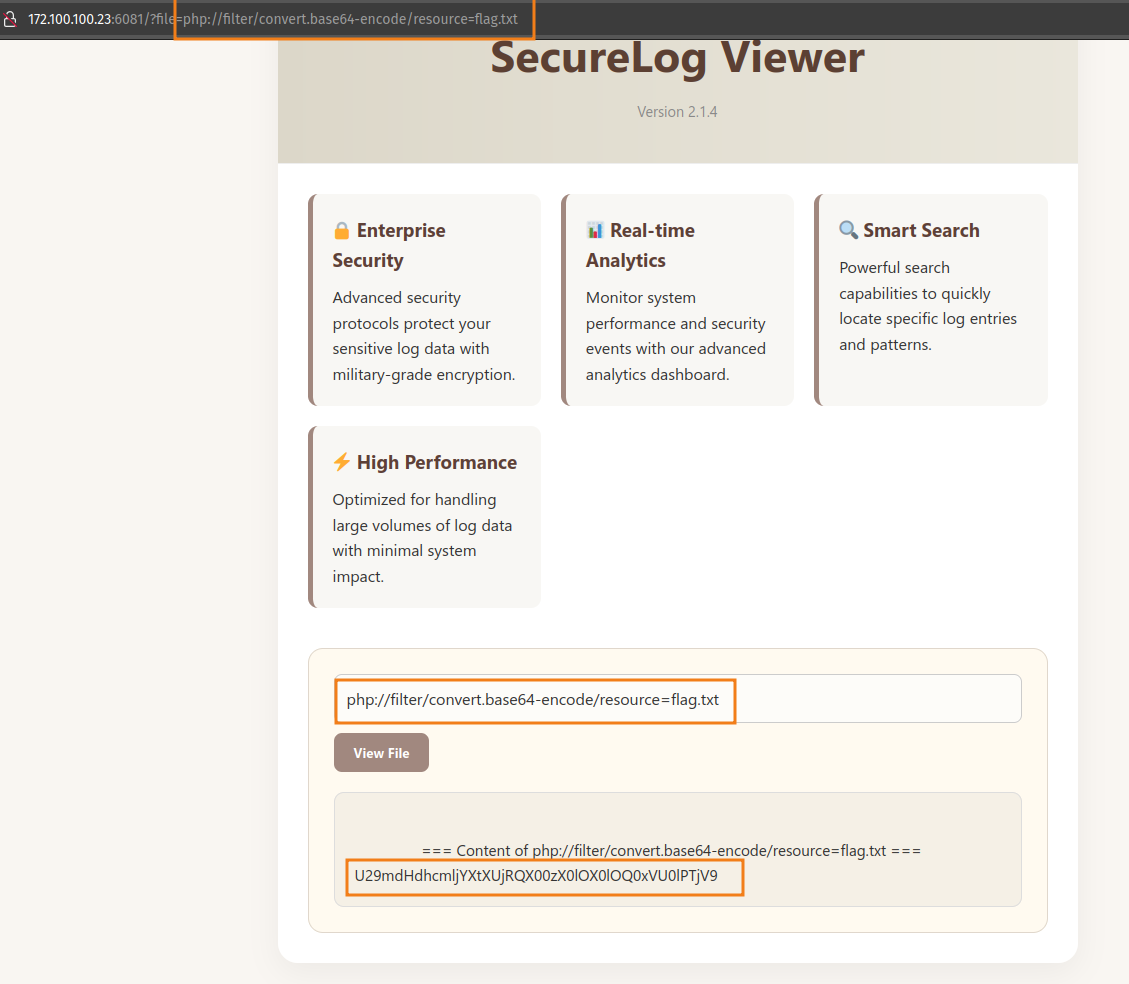The width and height of the screenshot is (1129, 984).
Task: Click the insecure connection icon in address bar
Action: 11,20
